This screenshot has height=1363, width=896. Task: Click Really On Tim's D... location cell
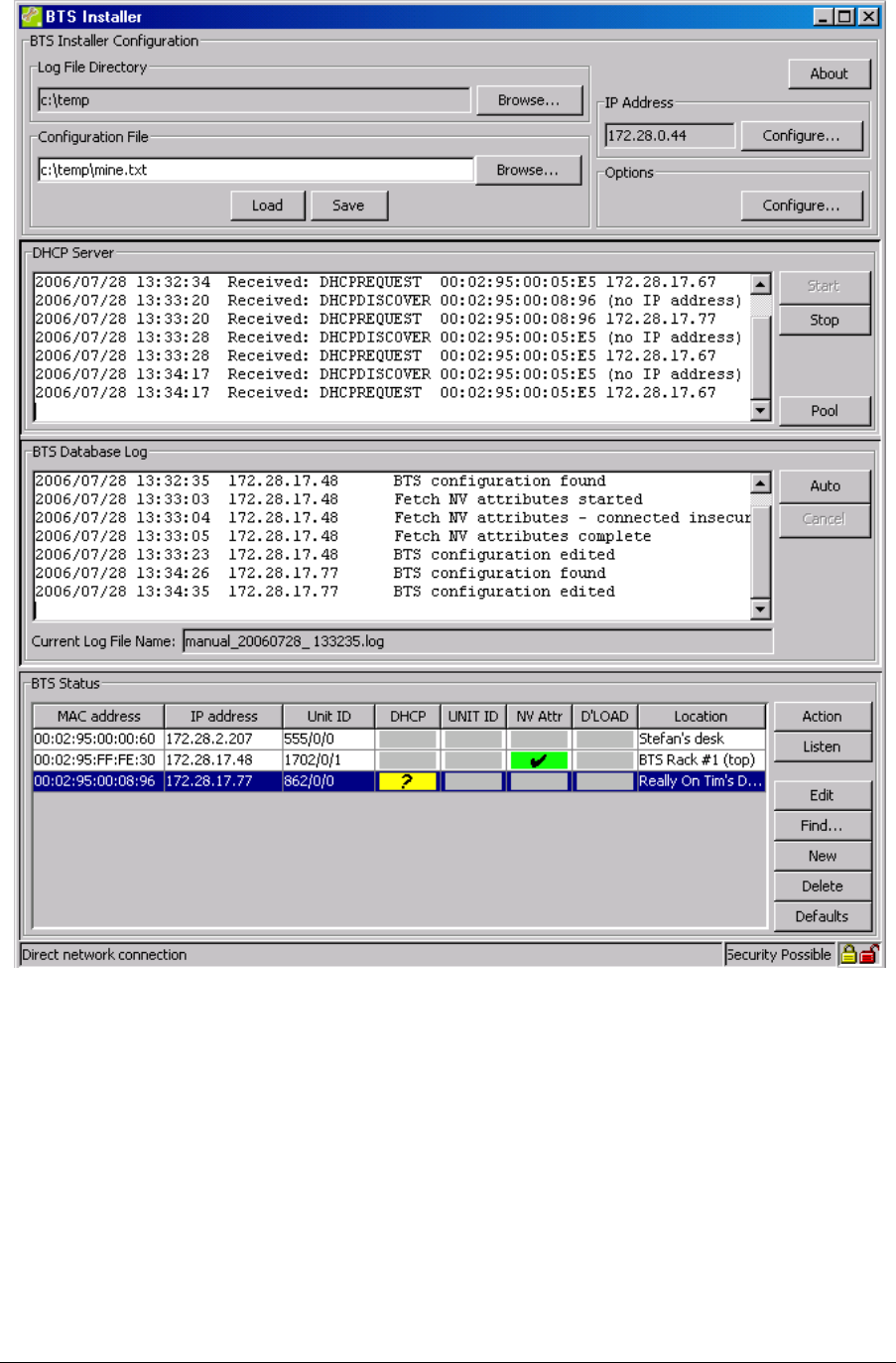point(701,781)
